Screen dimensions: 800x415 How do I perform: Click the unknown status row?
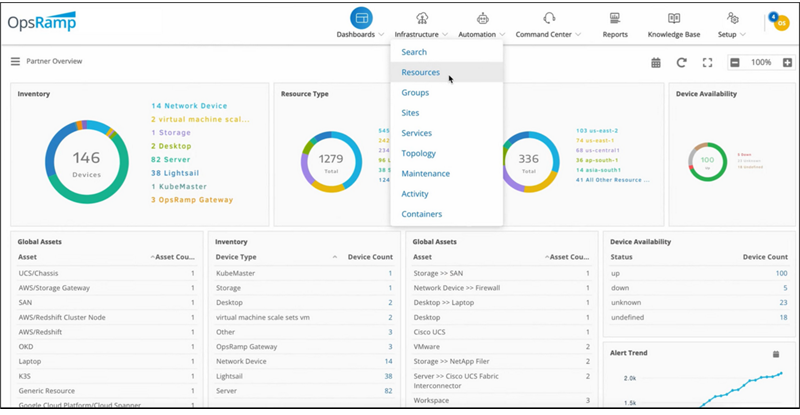point(699,303)
